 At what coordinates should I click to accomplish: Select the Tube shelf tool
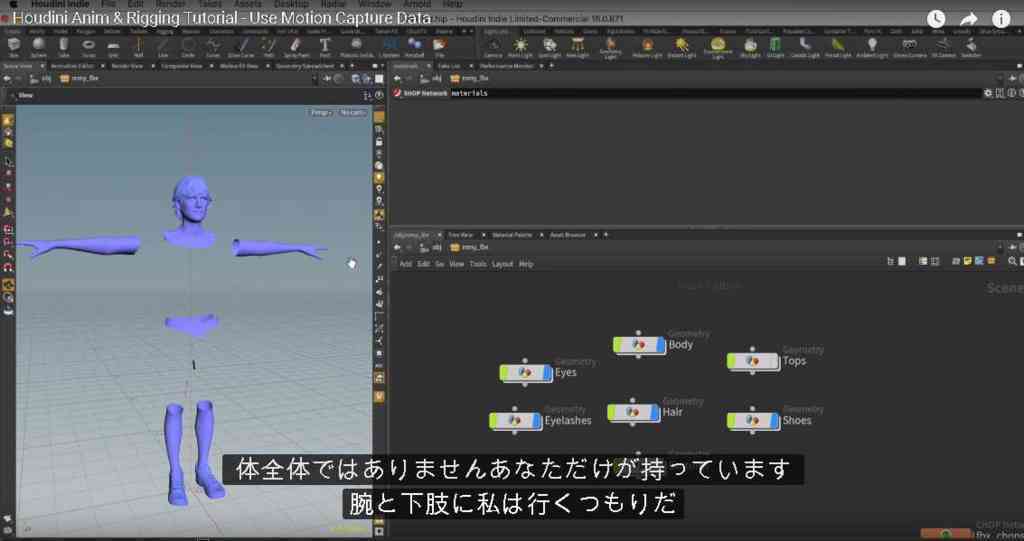(63, 46)
